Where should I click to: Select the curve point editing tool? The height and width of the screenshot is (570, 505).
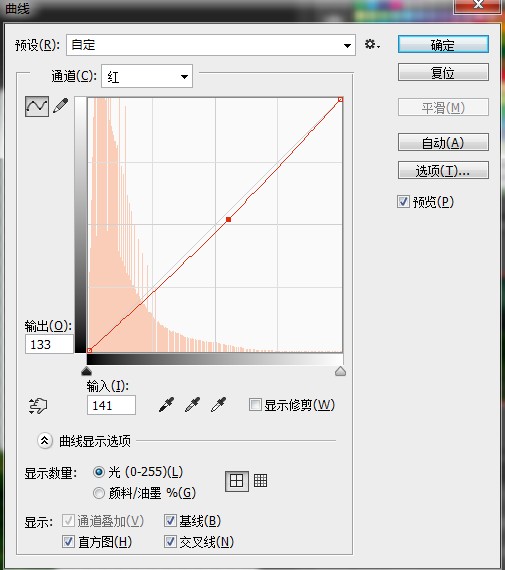[x=37, y=106]
